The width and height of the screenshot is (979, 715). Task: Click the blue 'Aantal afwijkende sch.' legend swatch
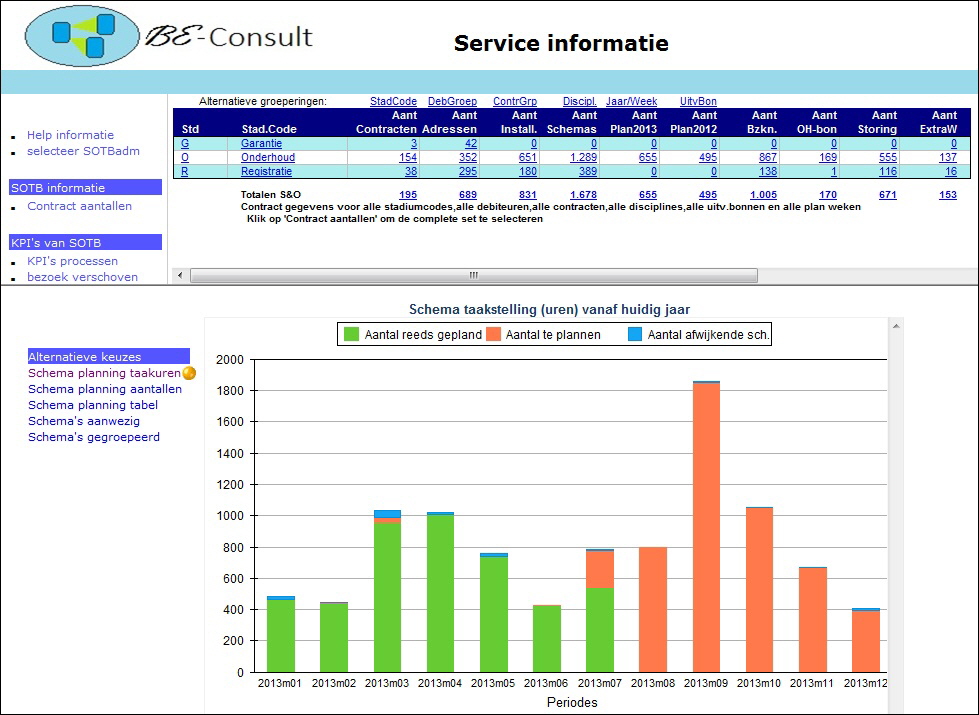click(634, 335)
